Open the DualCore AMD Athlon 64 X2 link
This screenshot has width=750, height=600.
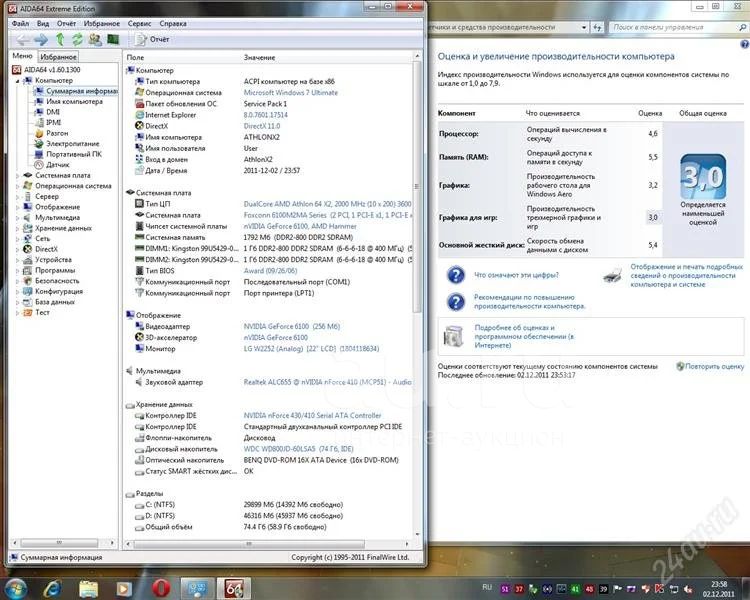327,204
